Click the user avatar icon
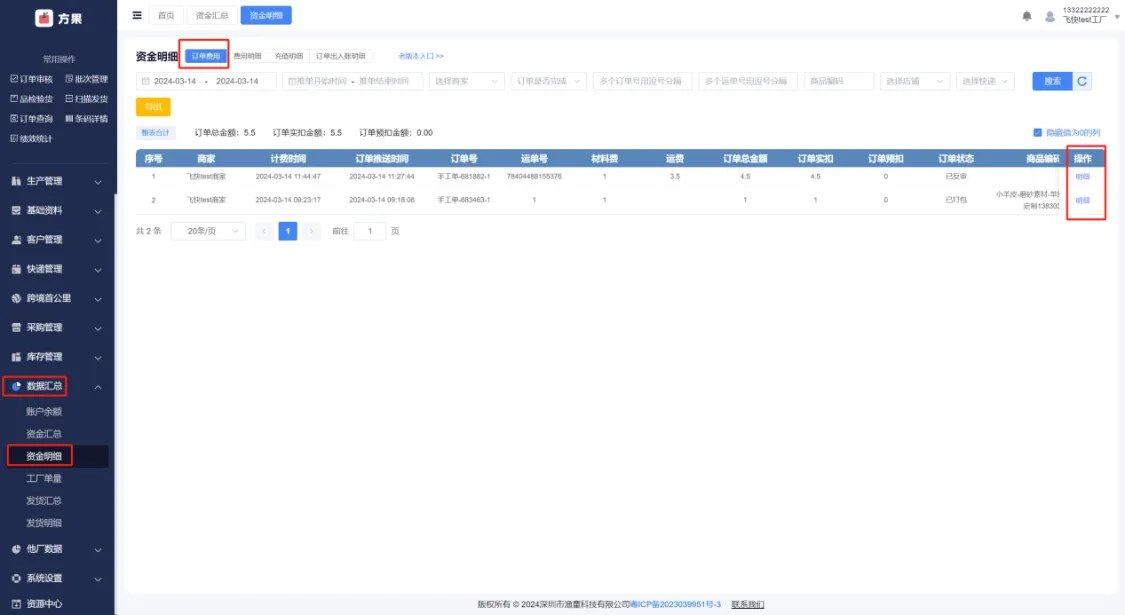1125x615 pixels. click(1049, 16)
